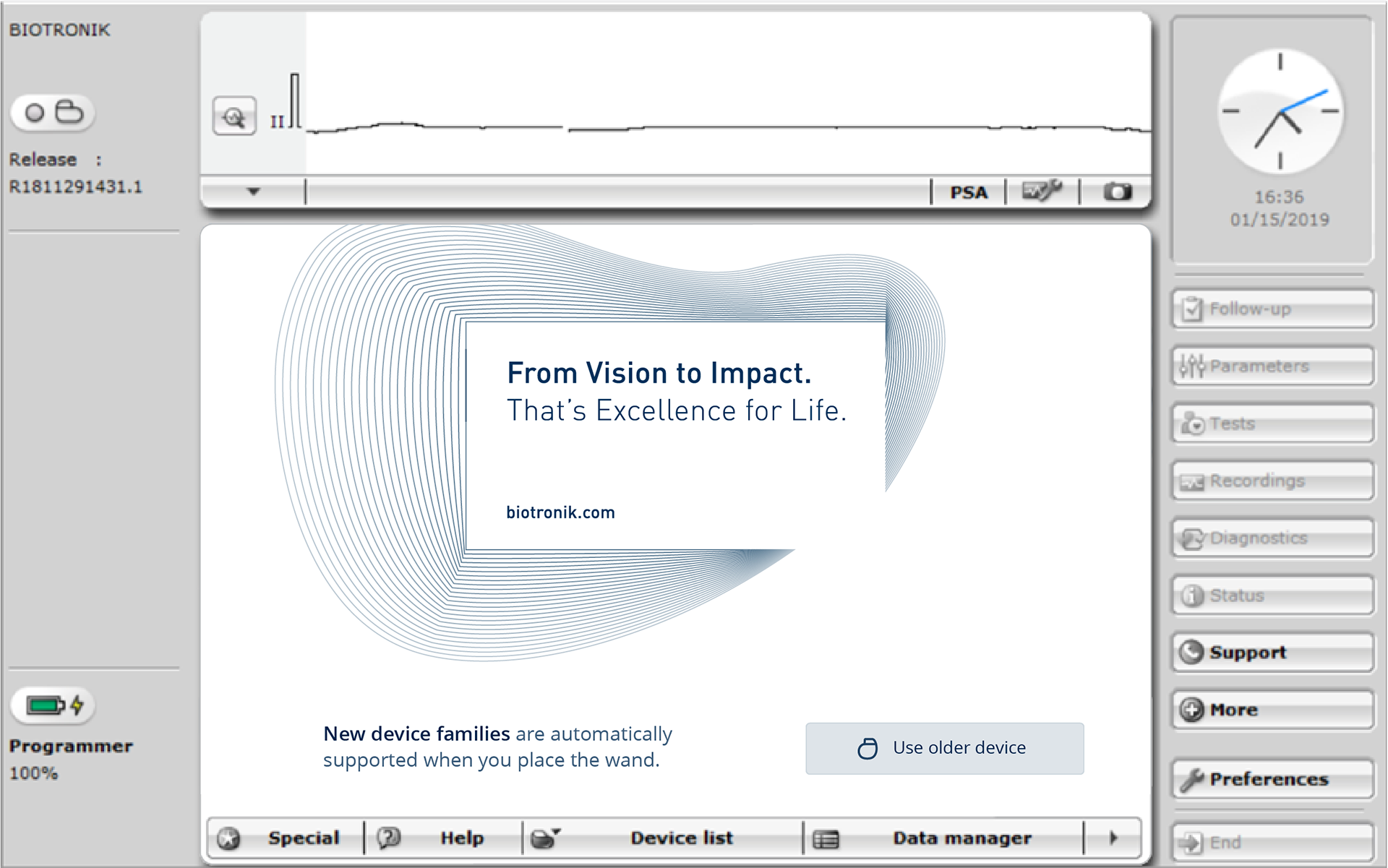Click the time display 16:36

pyautogui.click(x=1279, y=197)
